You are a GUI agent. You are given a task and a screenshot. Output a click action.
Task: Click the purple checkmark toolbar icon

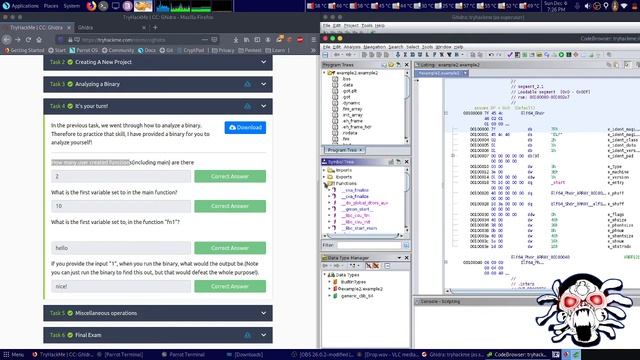click(510, 55)
